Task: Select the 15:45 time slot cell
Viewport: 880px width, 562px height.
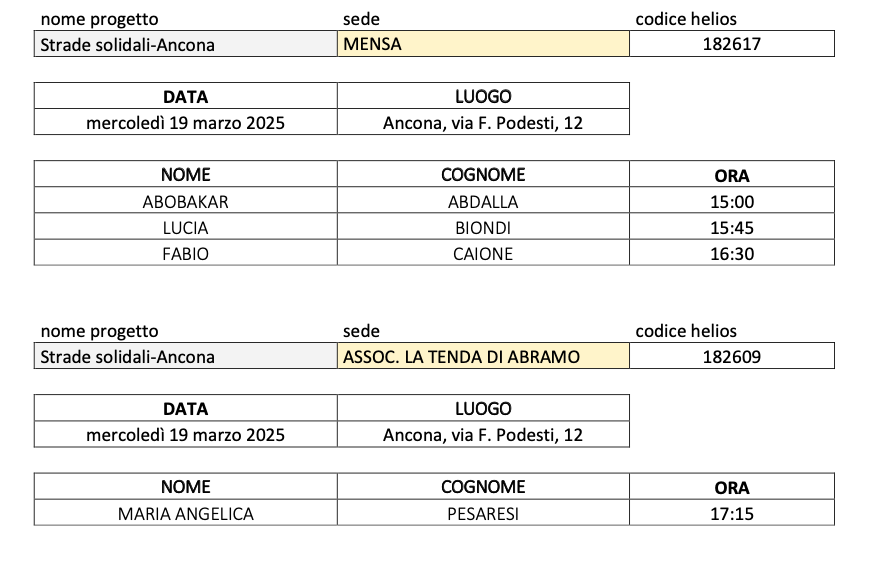Action: pyautogui.click(x=732, y=227)
